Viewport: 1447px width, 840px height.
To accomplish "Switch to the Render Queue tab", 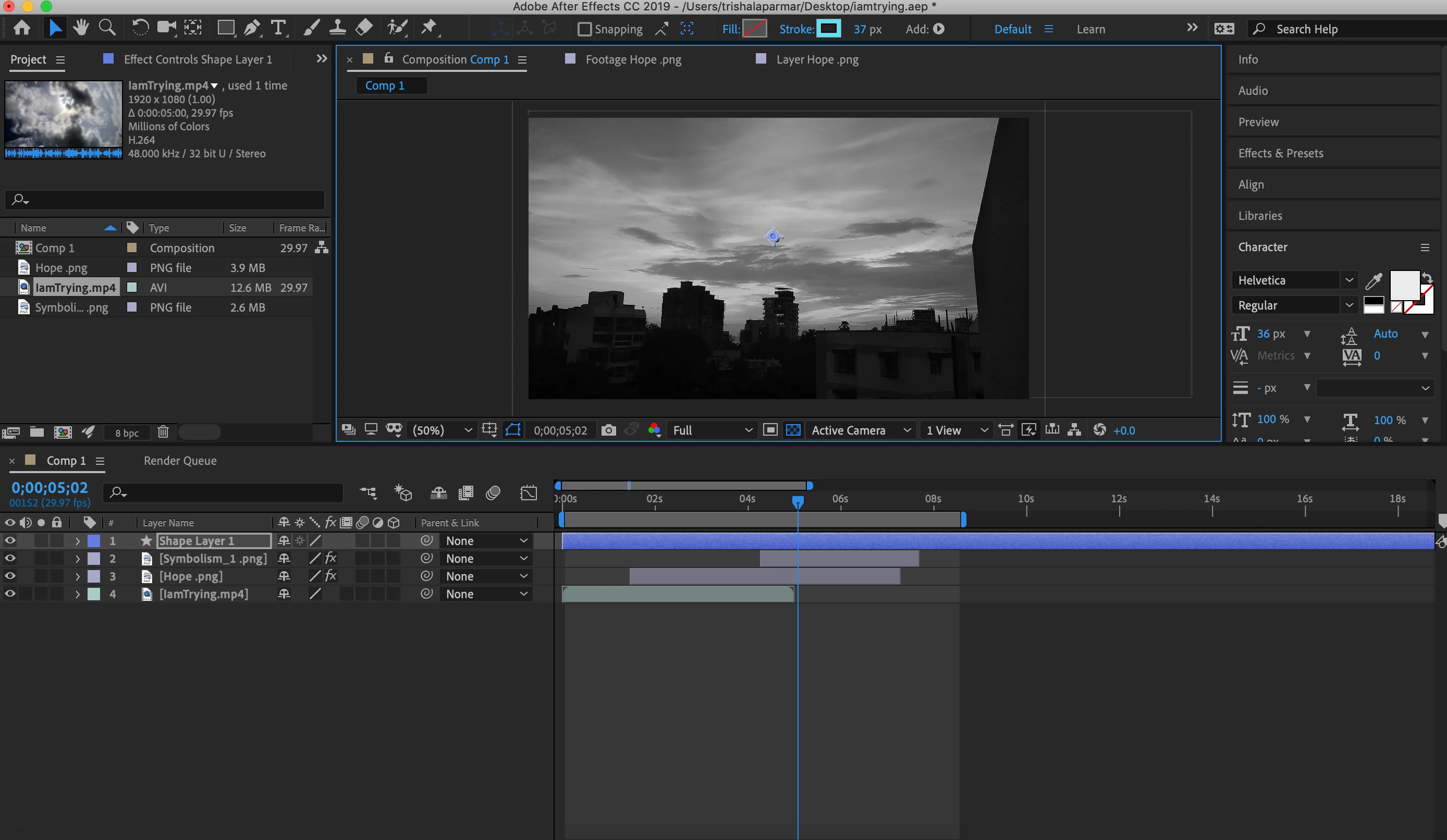I will 180,461.
